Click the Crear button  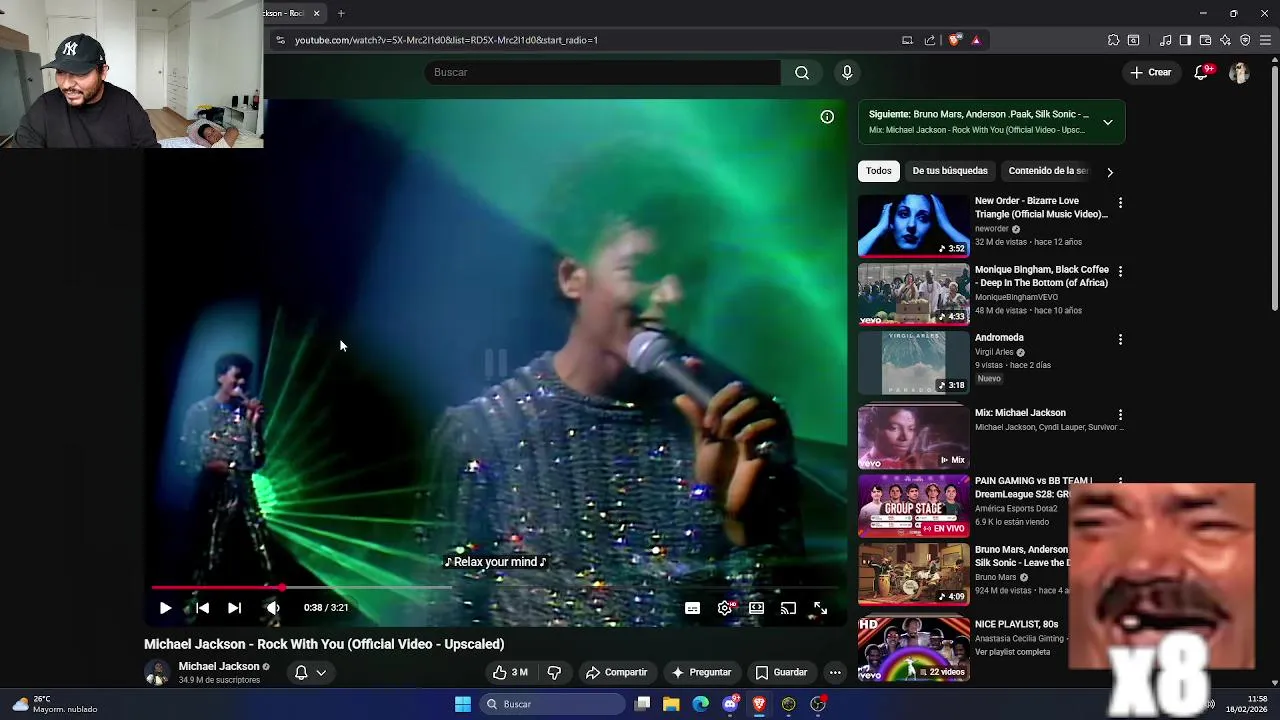pyautogui.click(x=1150, y=72)
